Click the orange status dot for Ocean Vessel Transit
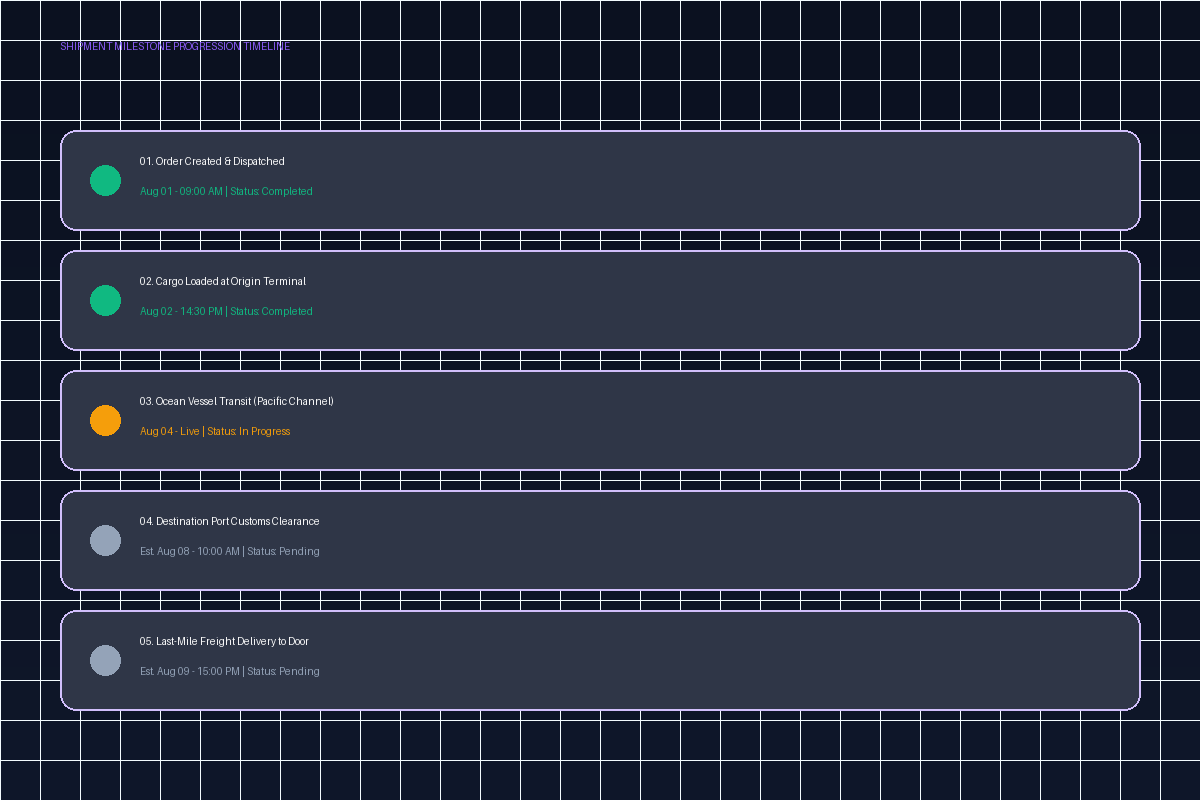The image size is (1200, 800). coord(105,421)
